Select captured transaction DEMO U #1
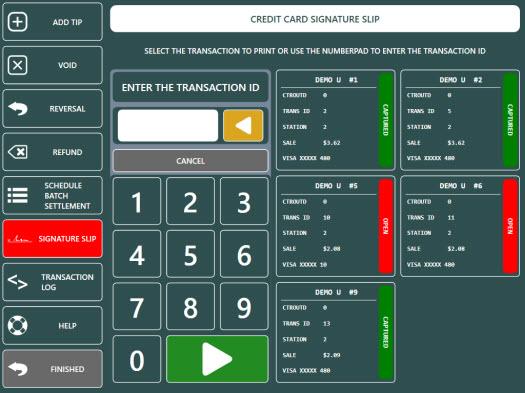Viewport: 525px width, 393px height. click(335, 120)
